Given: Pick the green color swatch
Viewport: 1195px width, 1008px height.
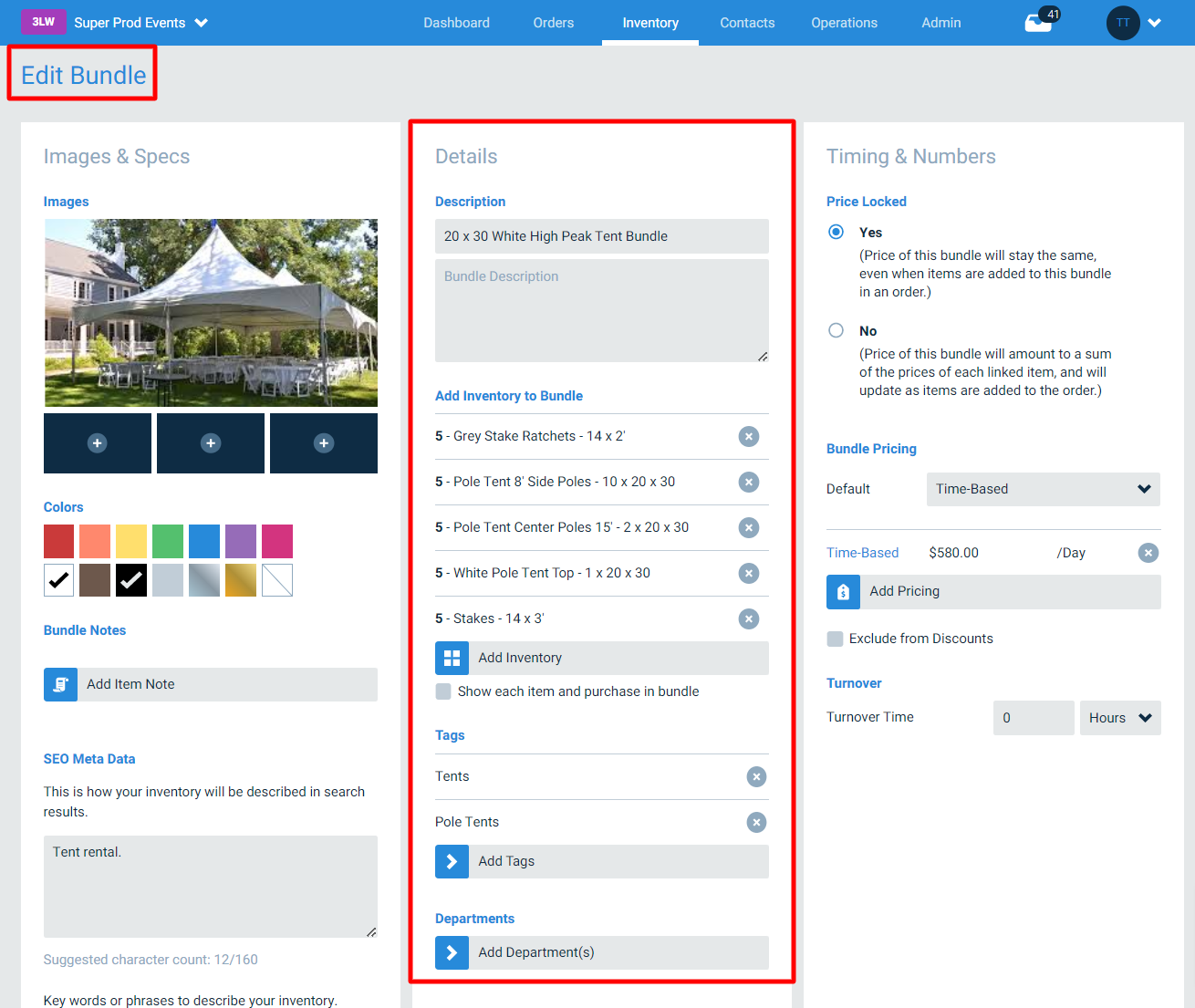Looking at the screenshot, I should 168,541.
